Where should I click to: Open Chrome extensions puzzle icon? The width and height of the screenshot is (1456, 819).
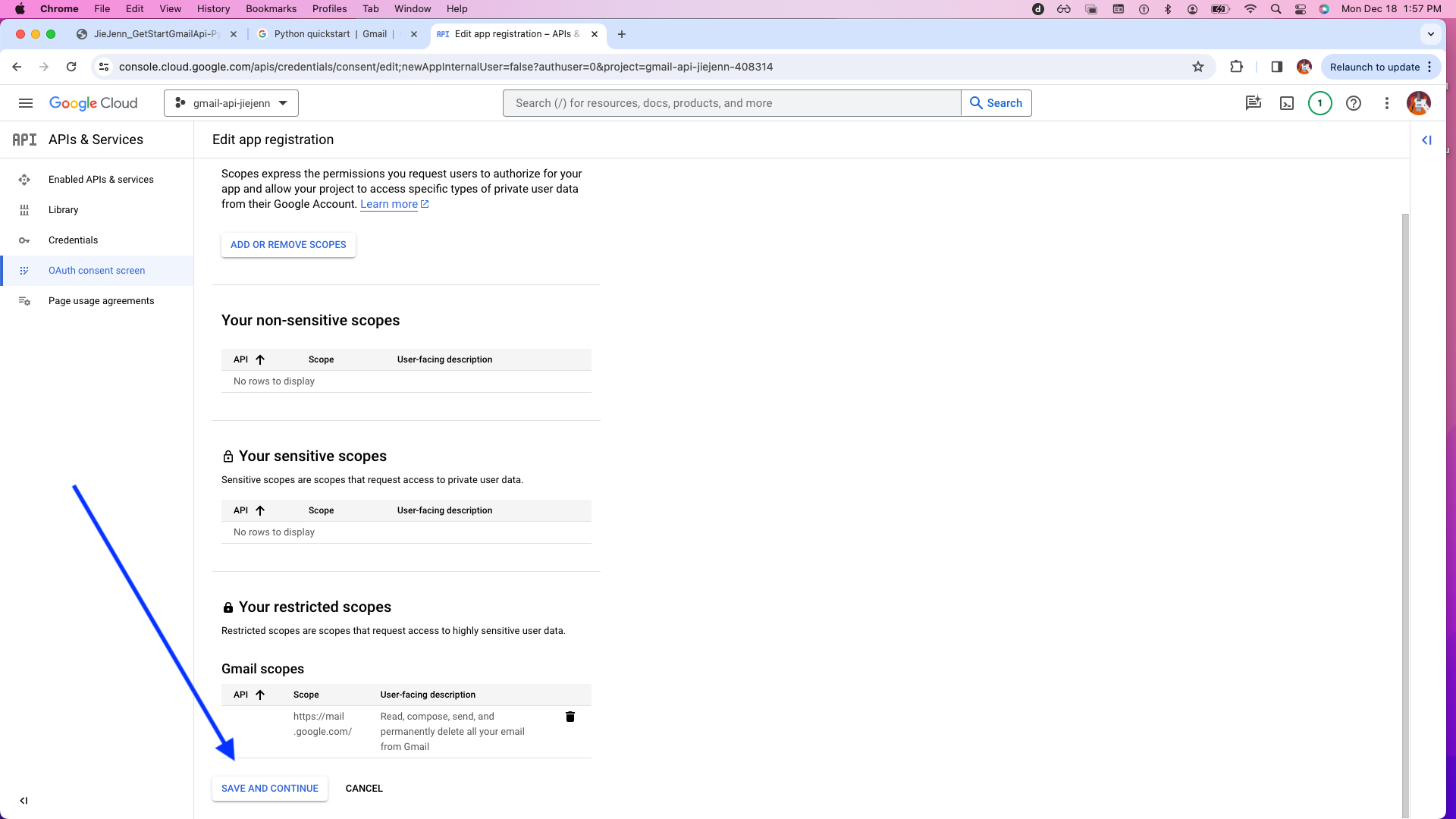1237,67
